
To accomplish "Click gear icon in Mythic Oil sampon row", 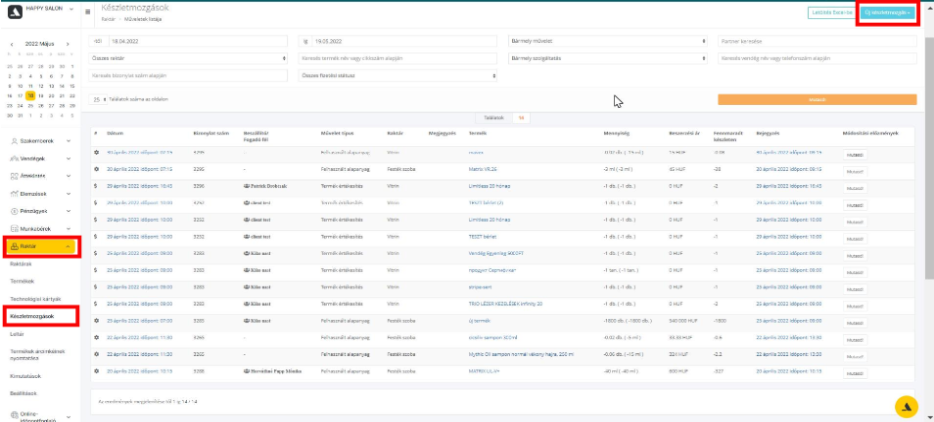I will [x=96, y=354].
